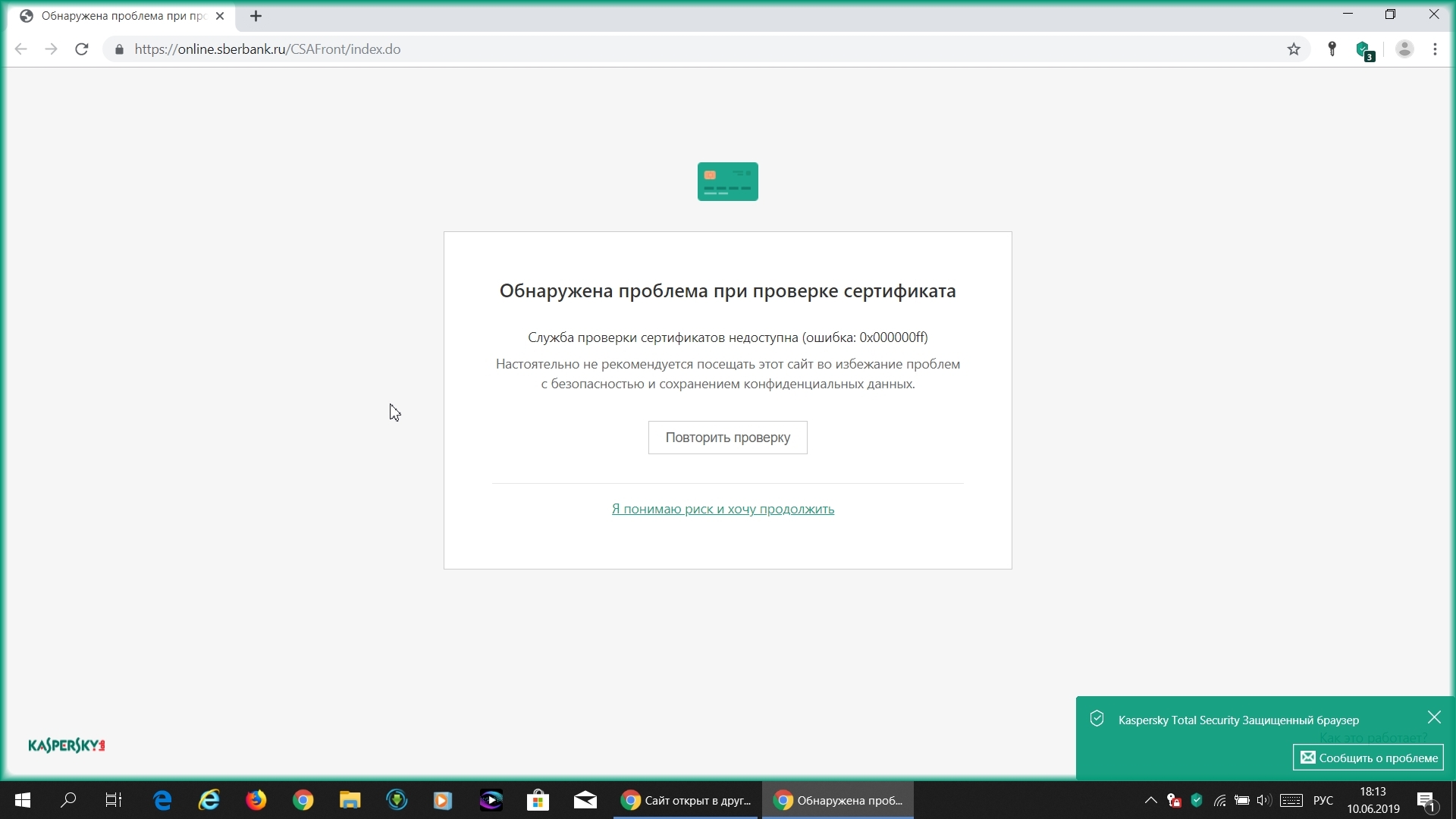
Task: Click the key password icon
Action: click(x=1332, y=49)
